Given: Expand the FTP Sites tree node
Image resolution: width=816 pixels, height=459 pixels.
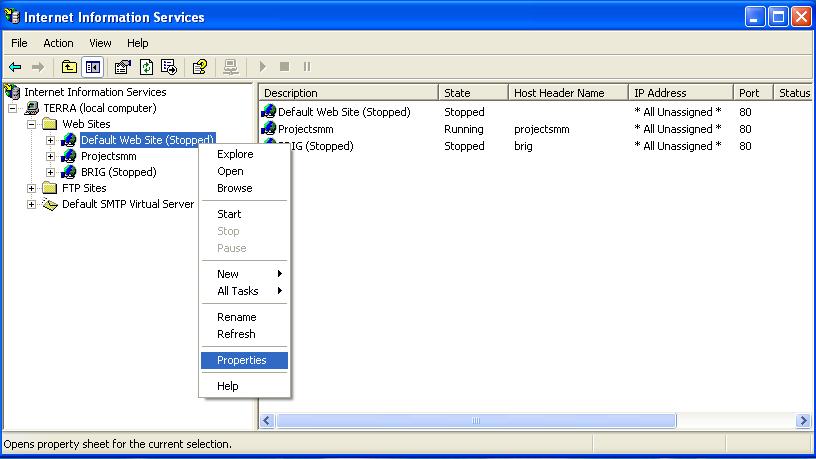Looking at the screenshot, I should (31, 188).
